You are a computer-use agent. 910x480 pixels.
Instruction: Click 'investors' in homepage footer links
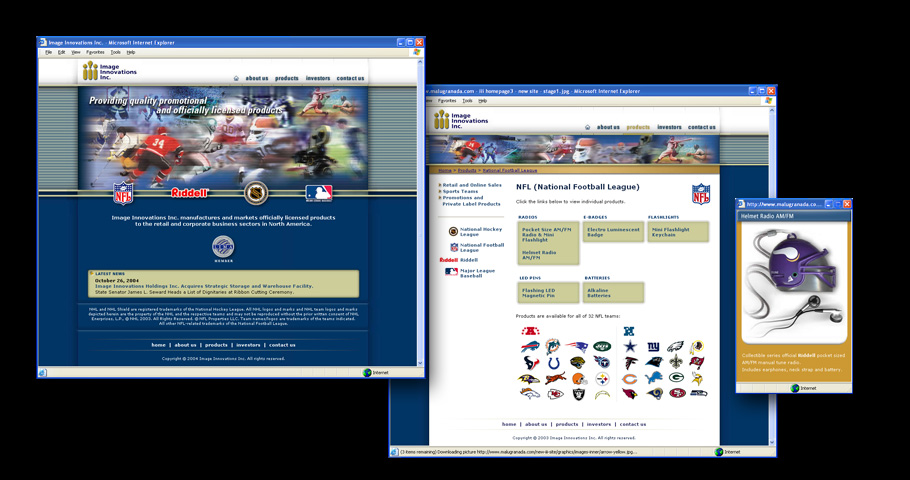pos(248,345)
